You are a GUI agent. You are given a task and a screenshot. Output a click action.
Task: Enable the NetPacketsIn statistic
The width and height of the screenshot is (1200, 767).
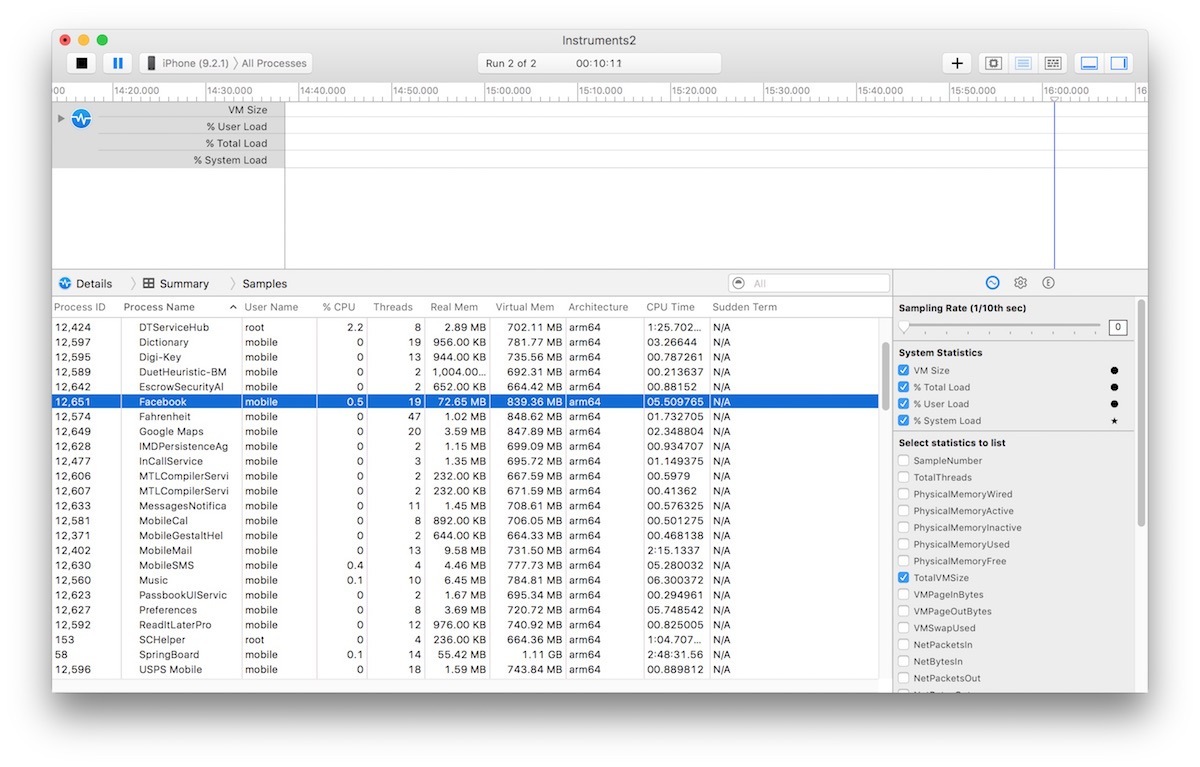tap(904, 645)
